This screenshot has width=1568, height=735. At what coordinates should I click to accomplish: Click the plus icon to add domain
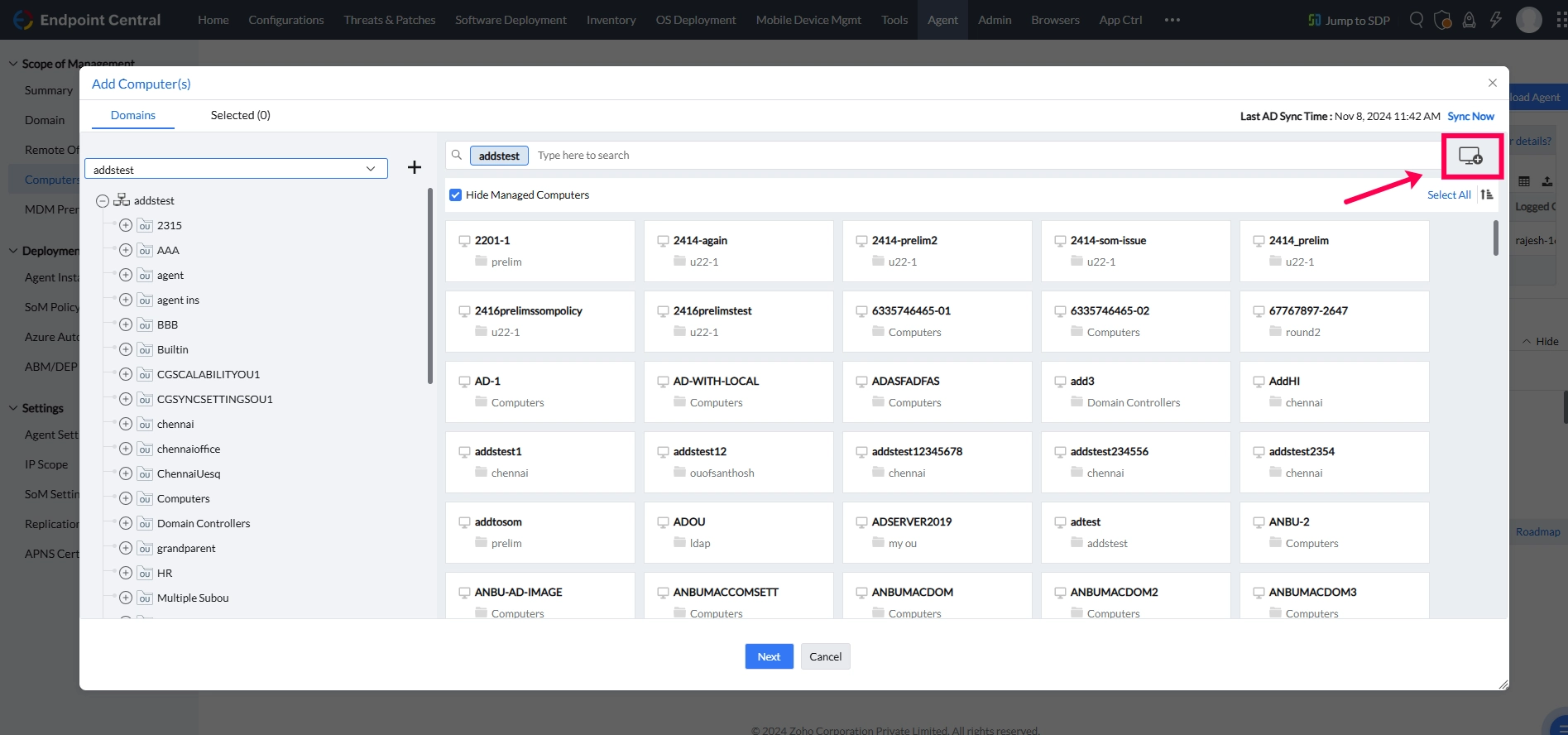415,168
